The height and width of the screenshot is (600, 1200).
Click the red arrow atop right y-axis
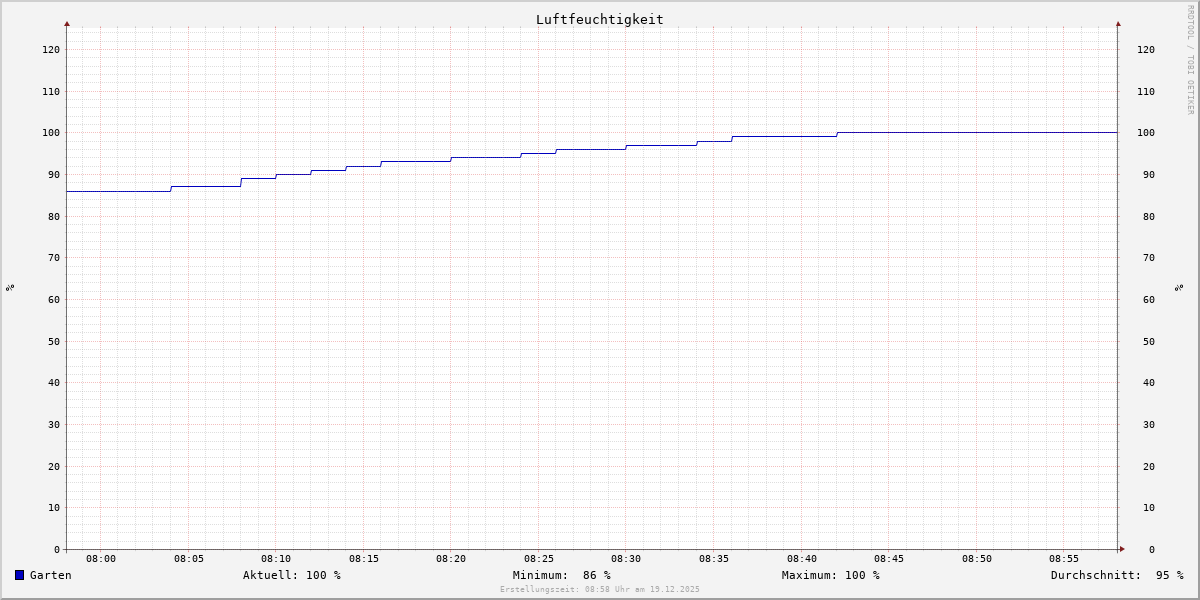point(1118,23)
